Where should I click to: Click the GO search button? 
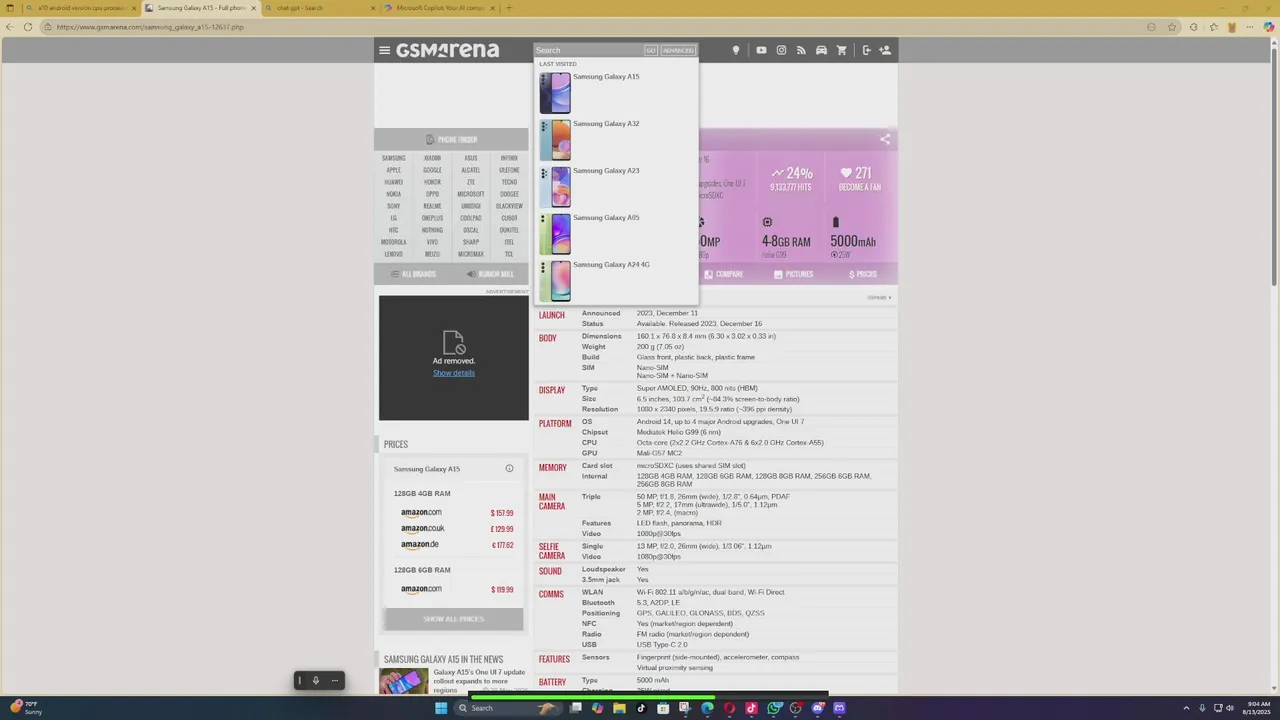(x=650, y=50)
